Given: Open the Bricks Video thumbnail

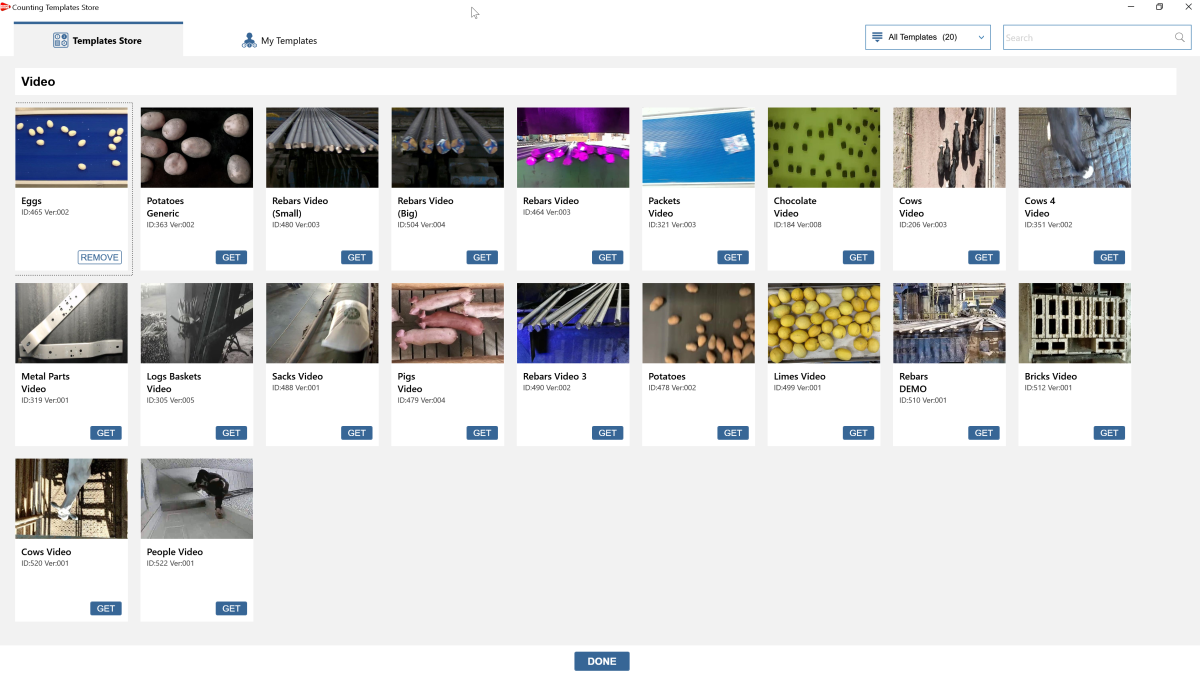Looking at the screenshot, I should tap(1075, 323).
